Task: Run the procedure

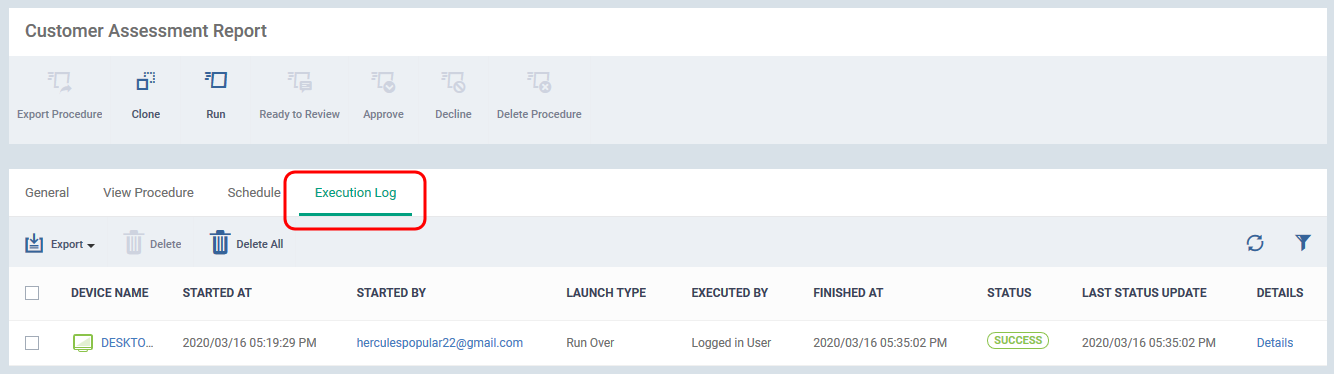Action: (216, 95)
